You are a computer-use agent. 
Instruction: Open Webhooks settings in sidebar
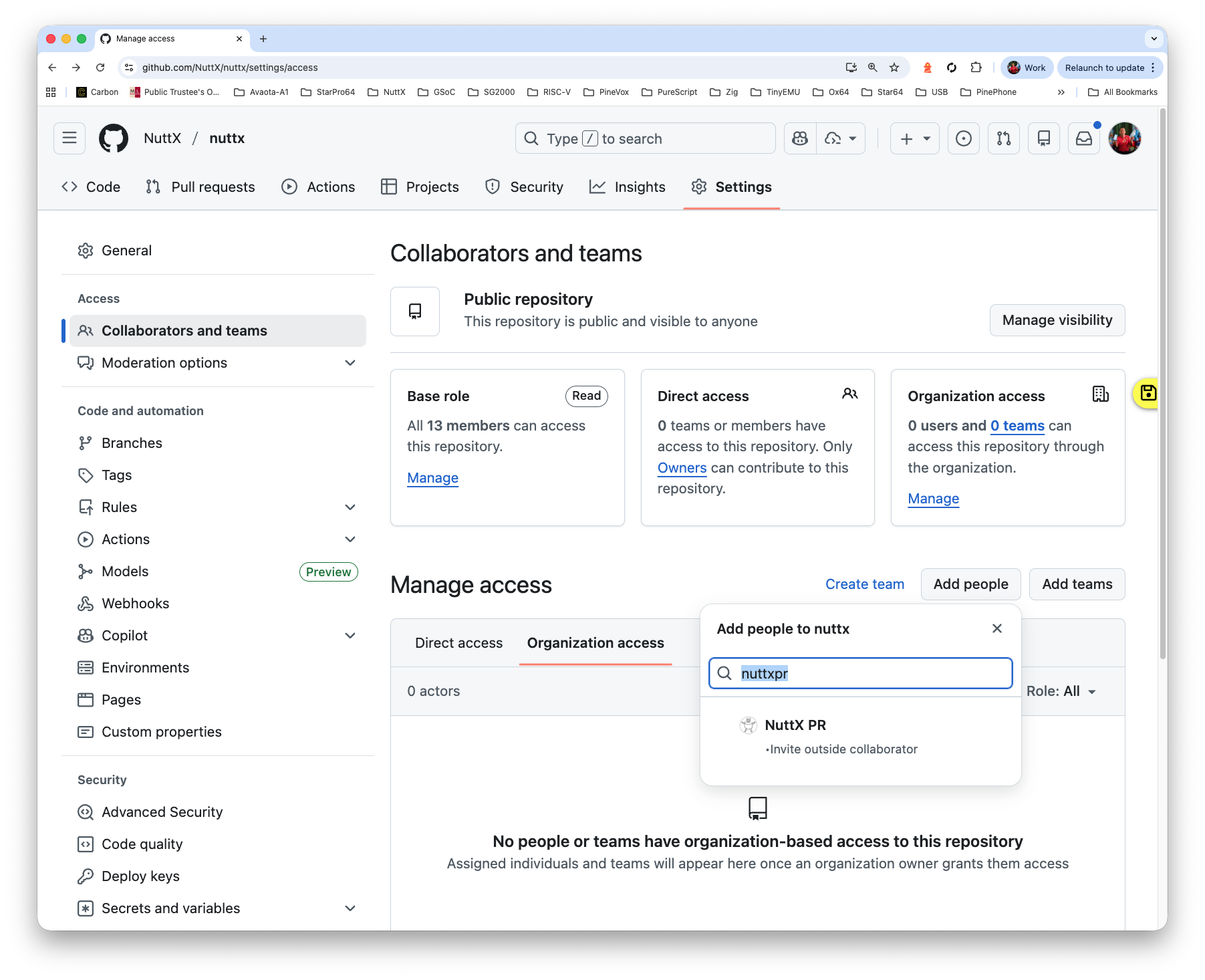[x=135, y=604]
